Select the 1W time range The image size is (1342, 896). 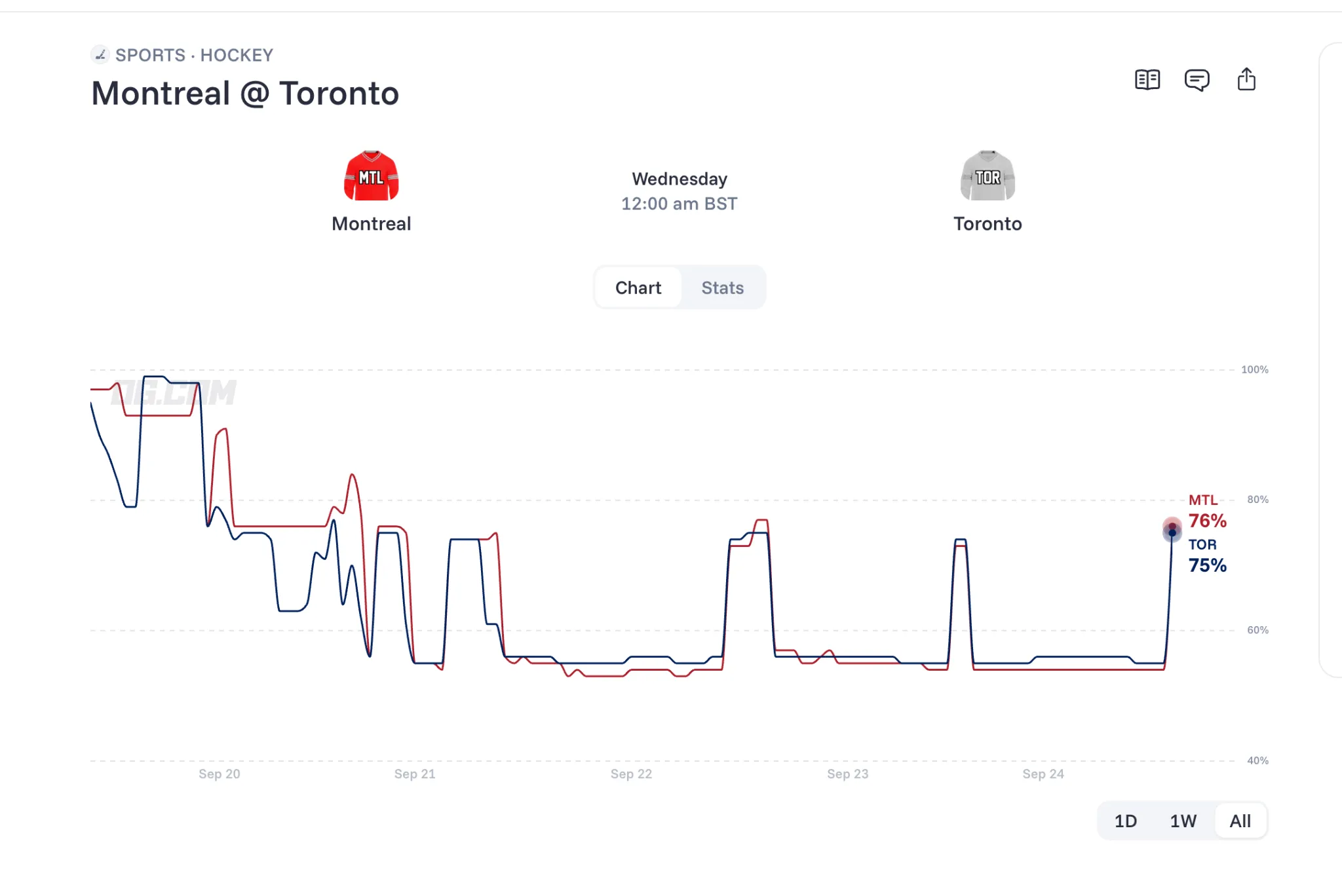pos(1183,821)
